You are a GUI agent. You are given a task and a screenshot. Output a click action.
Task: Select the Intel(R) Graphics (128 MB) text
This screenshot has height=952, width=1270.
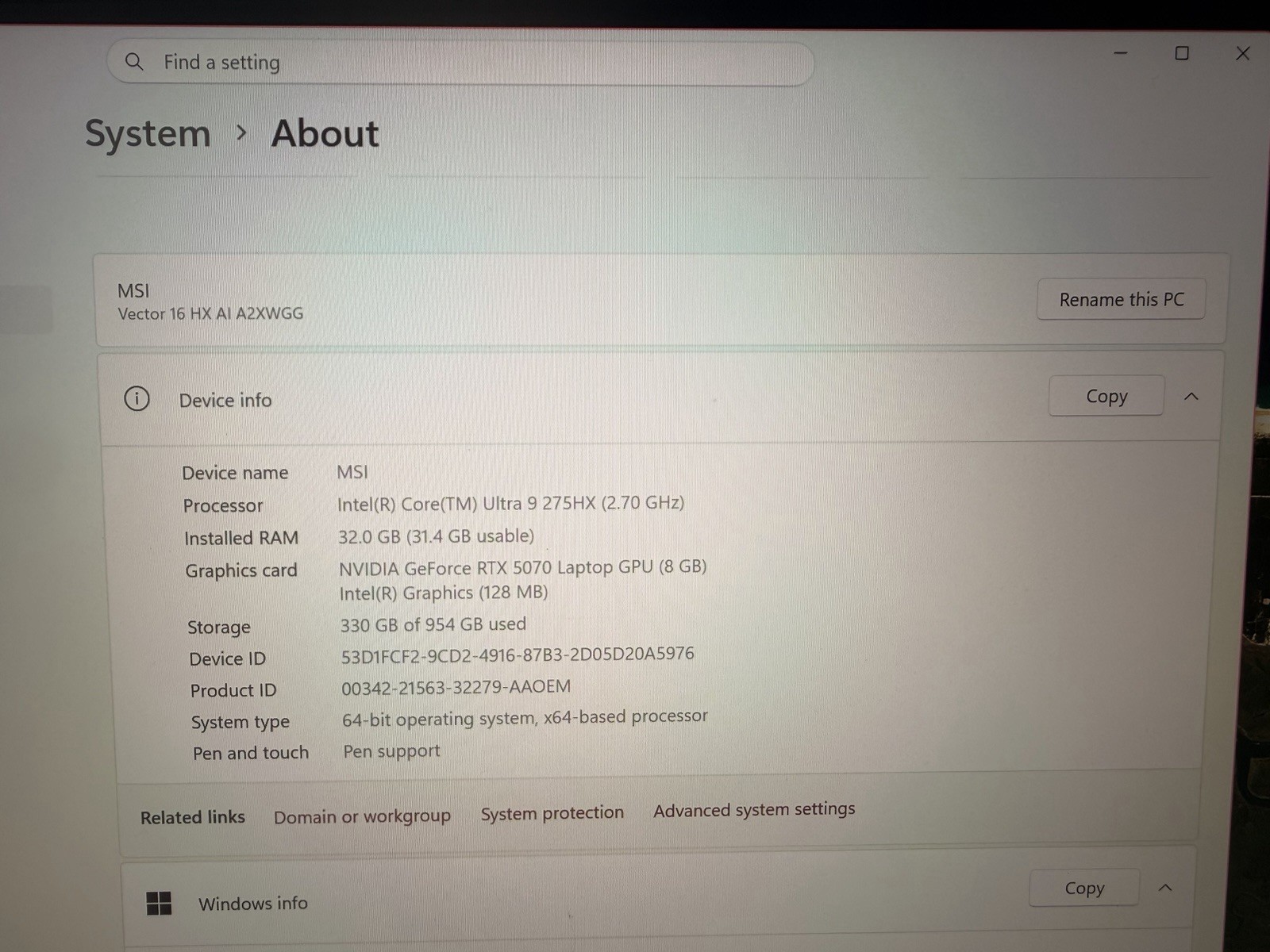(x=444, y=593)
